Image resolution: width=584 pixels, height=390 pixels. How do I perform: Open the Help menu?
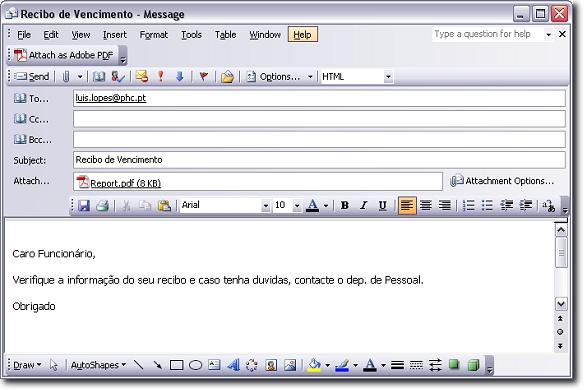pyautogui.click(x=302, y=35)
